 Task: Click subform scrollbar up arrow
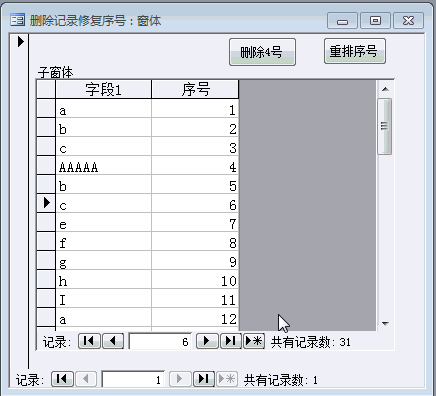pyautogui.click(x=385, y=89)
